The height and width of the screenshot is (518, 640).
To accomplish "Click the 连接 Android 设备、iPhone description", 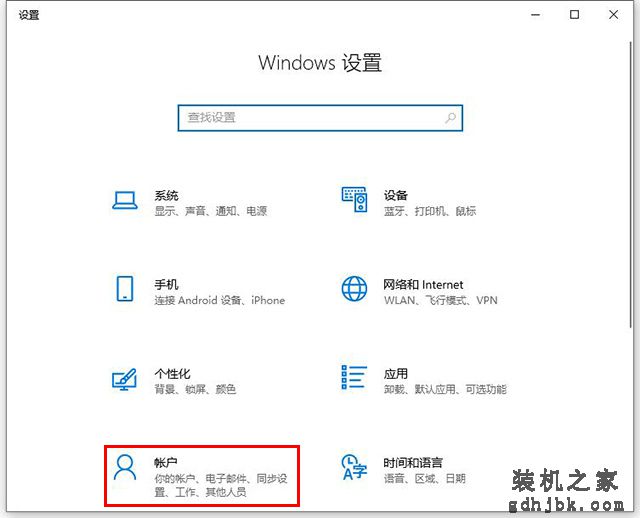I will (x=220, y=300).
